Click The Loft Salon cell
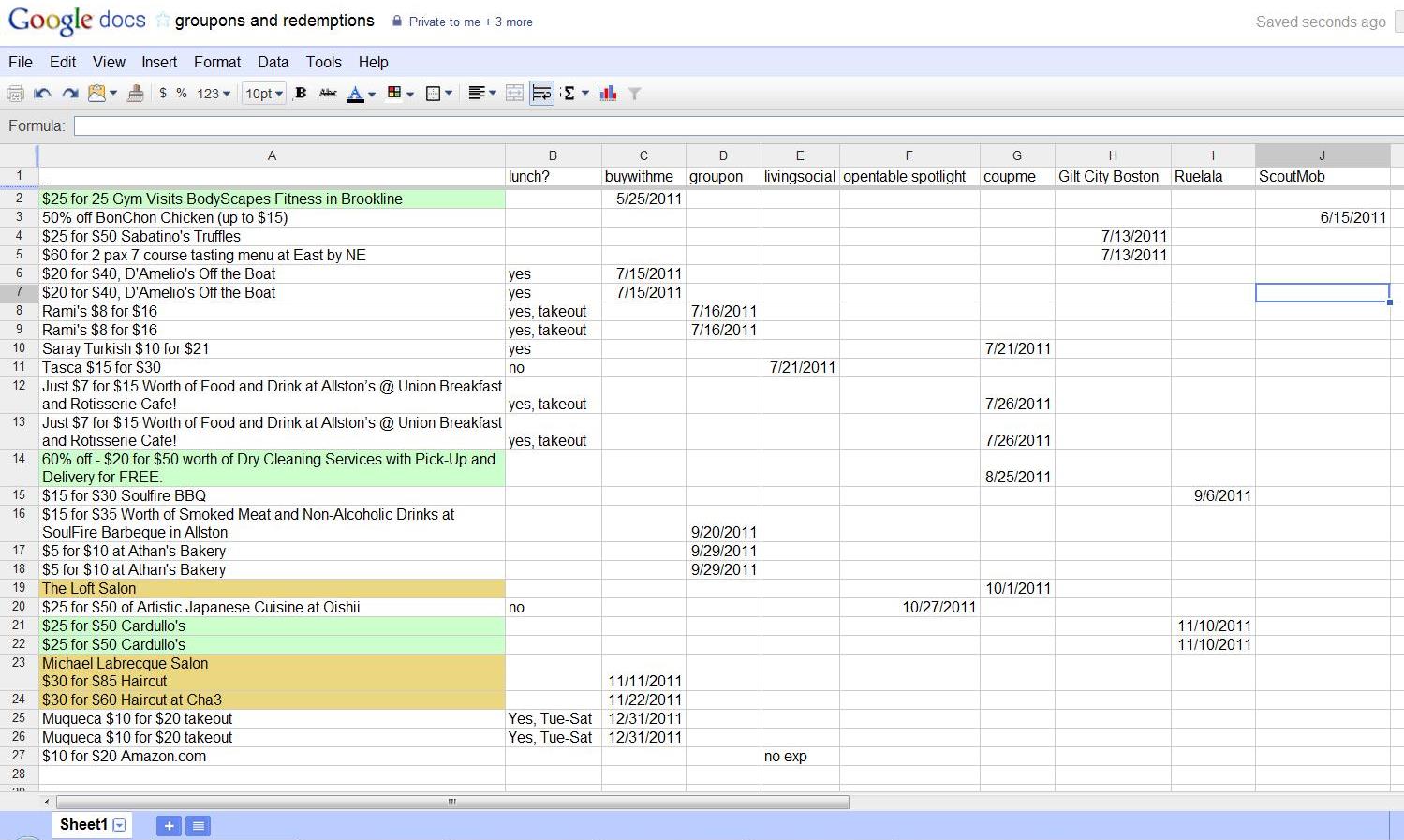 [272, 588]
